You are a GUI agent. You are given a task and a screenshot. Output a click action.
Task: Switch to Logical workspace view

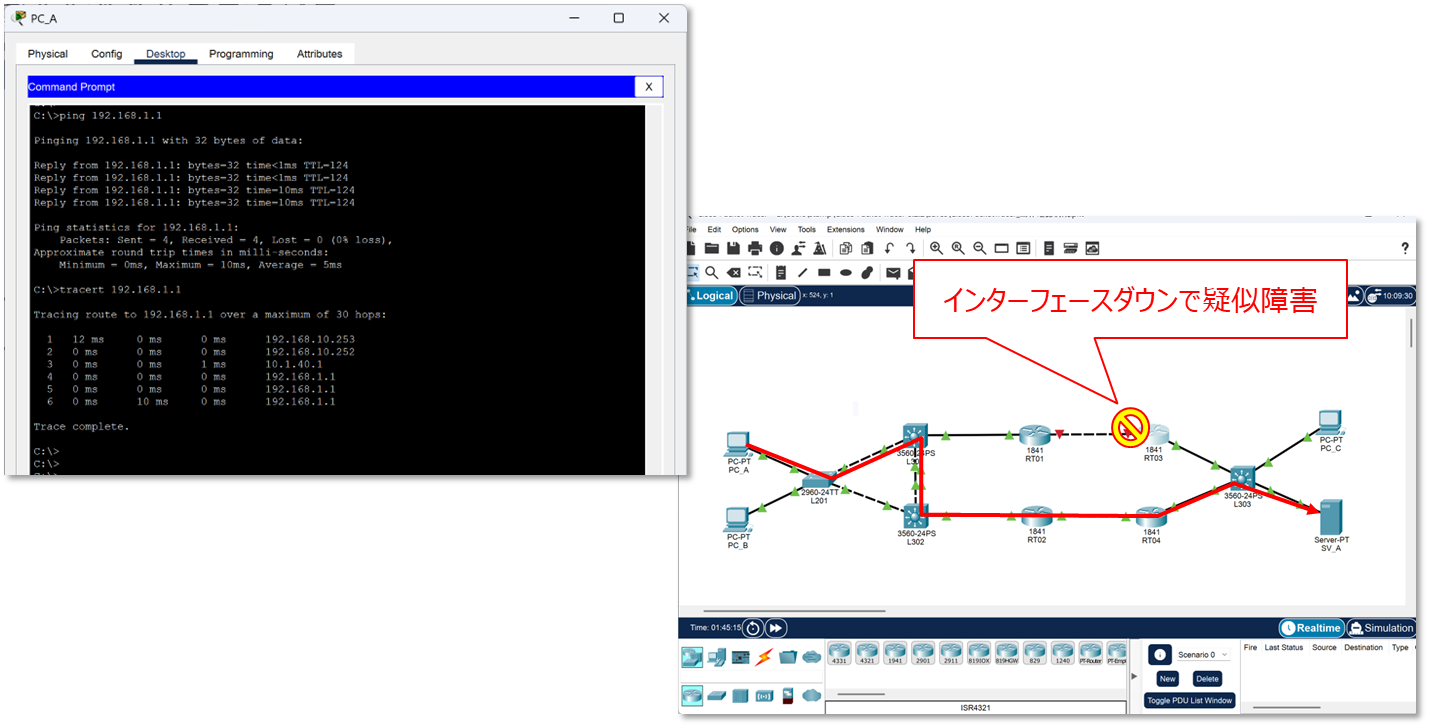coord(710,296)
